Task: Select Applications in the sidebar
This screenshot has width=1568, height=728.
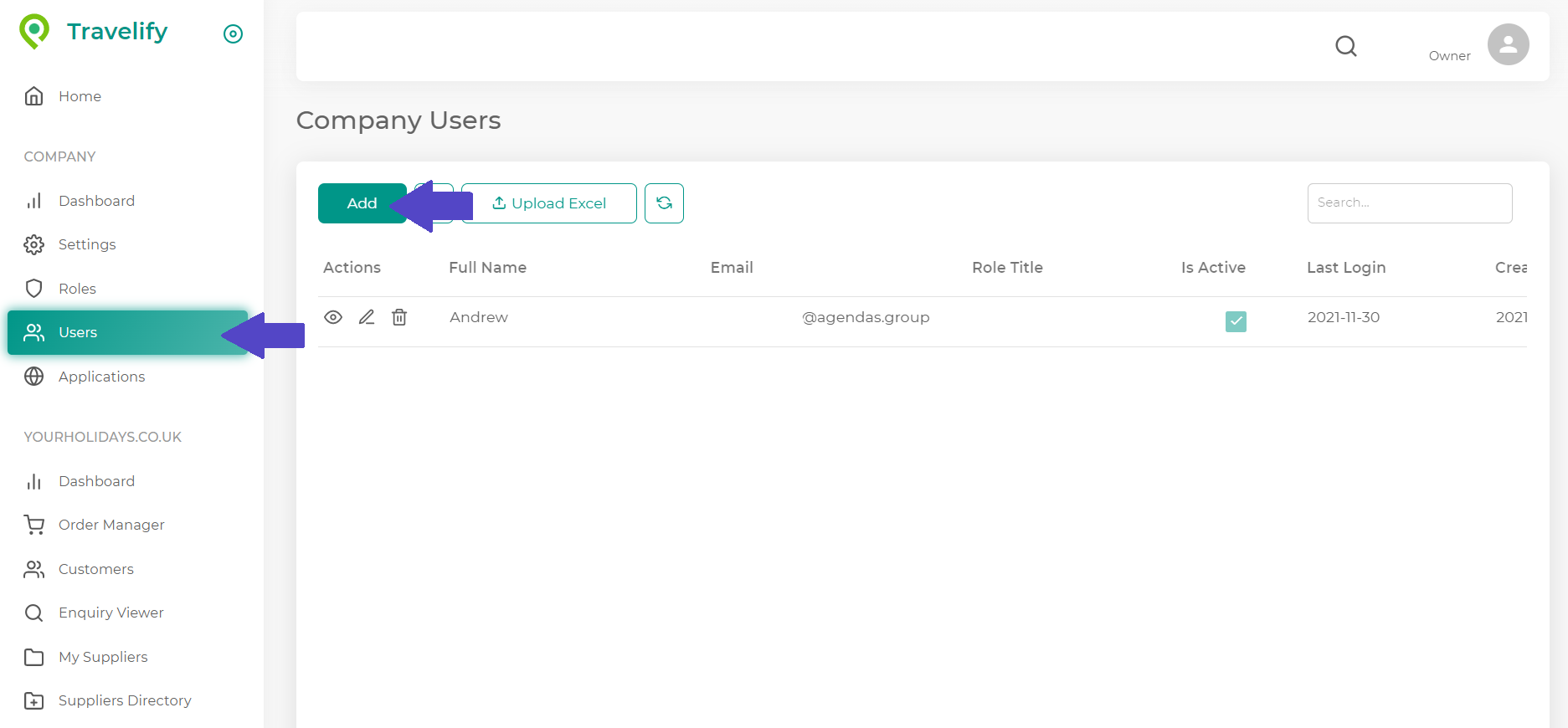Action: coord(101,377)
